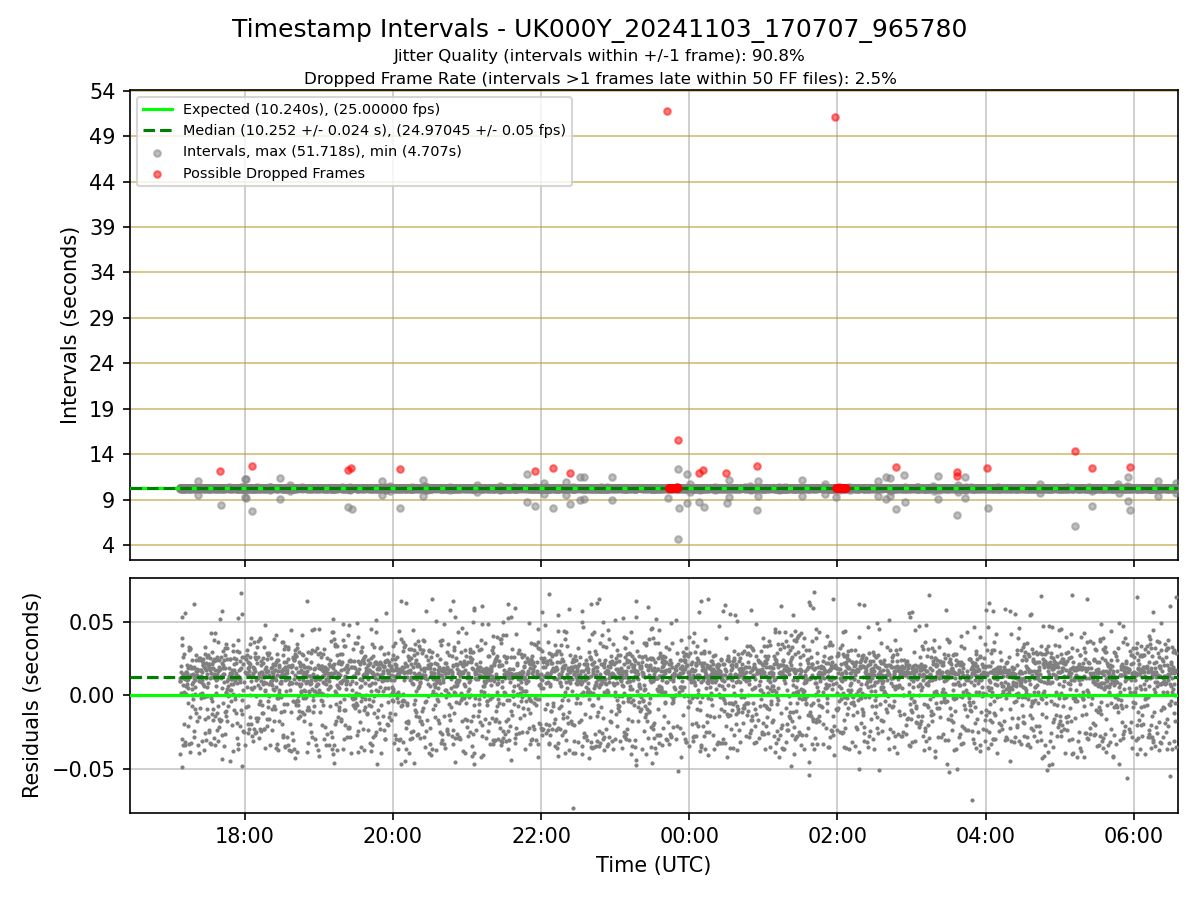The width and height of the screenshot is (1200, 900).
Task: Click the 04:00 time tick label
Action: [x=986, y=835]
